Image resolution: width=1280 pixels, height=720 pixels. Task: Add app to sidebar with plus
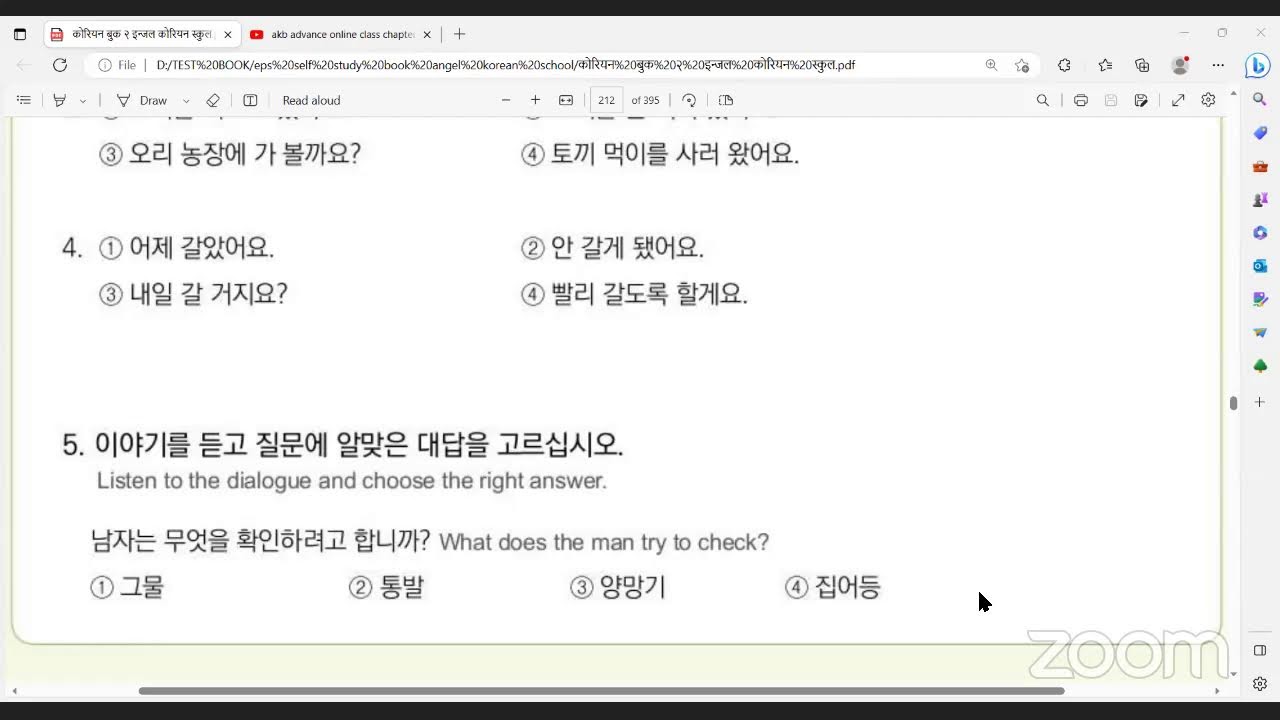click(x=1260, y=402)
